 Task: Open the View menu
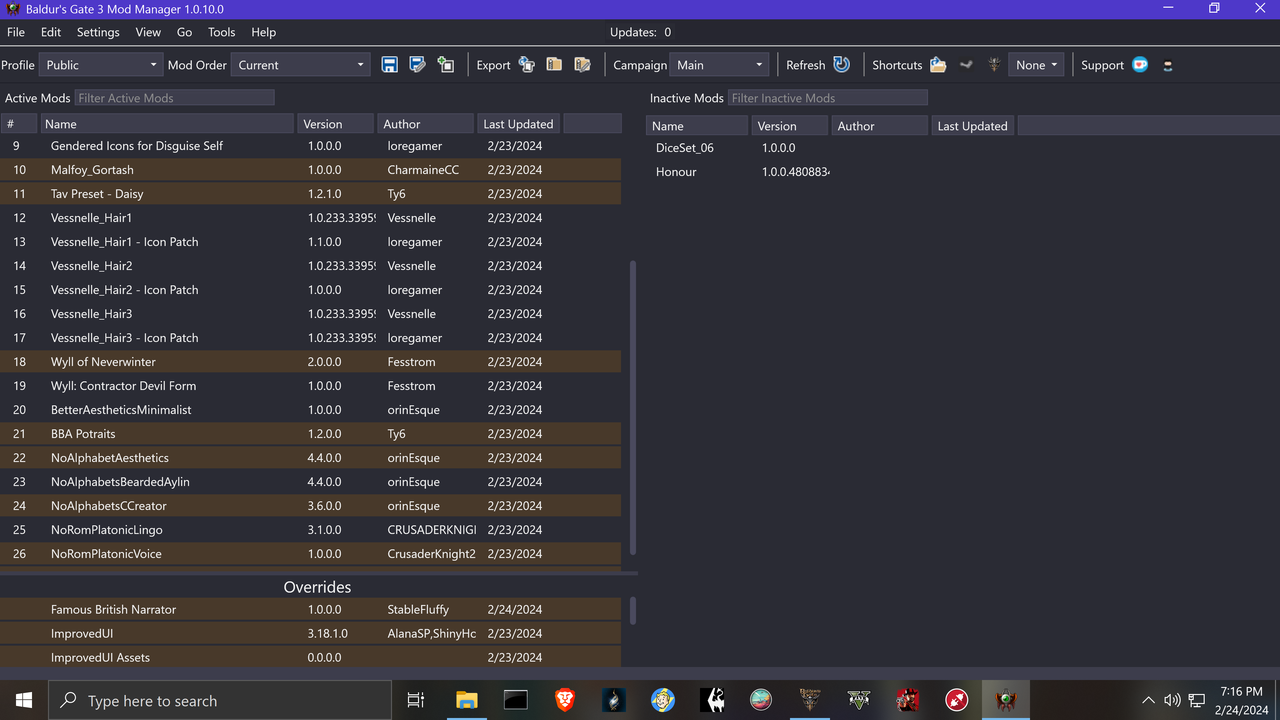(x=148, y=32)
